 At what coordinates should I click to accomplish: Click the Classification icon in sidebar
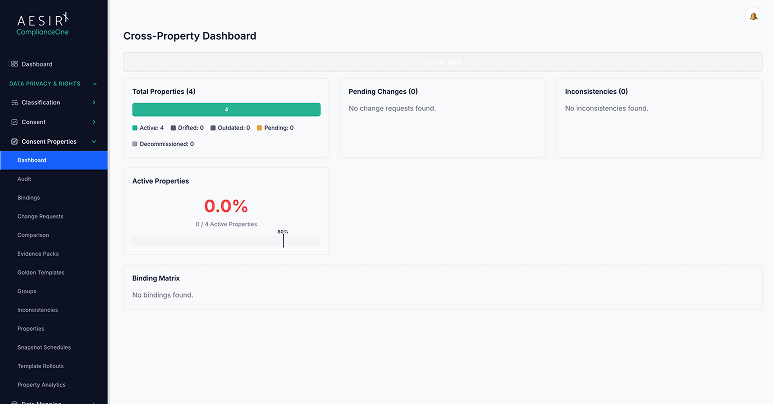click(14, 103)
